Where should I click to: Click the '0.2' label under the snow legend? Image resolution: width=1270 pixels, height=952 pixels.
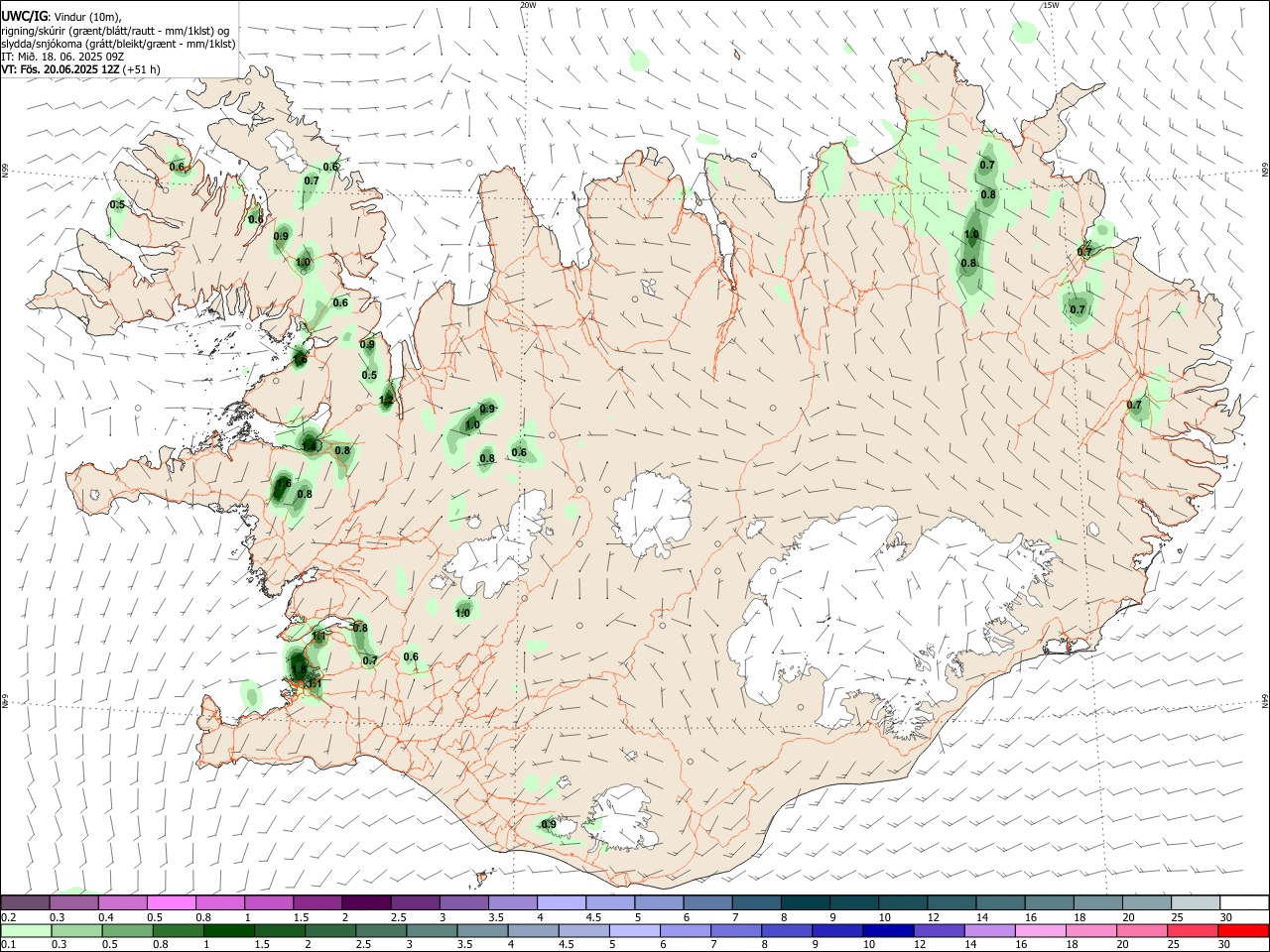8,917
